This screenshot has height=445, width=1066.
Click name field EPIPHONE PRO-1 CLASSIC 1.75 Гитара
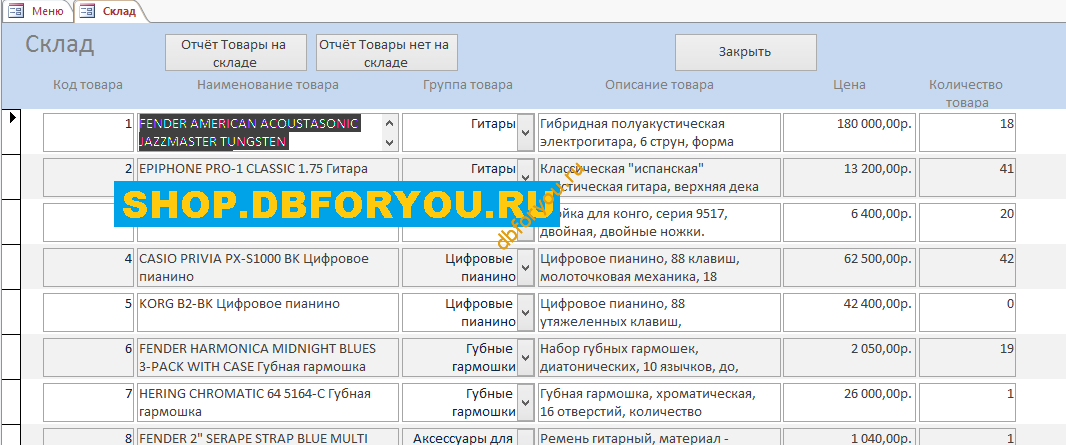(268, 175)
